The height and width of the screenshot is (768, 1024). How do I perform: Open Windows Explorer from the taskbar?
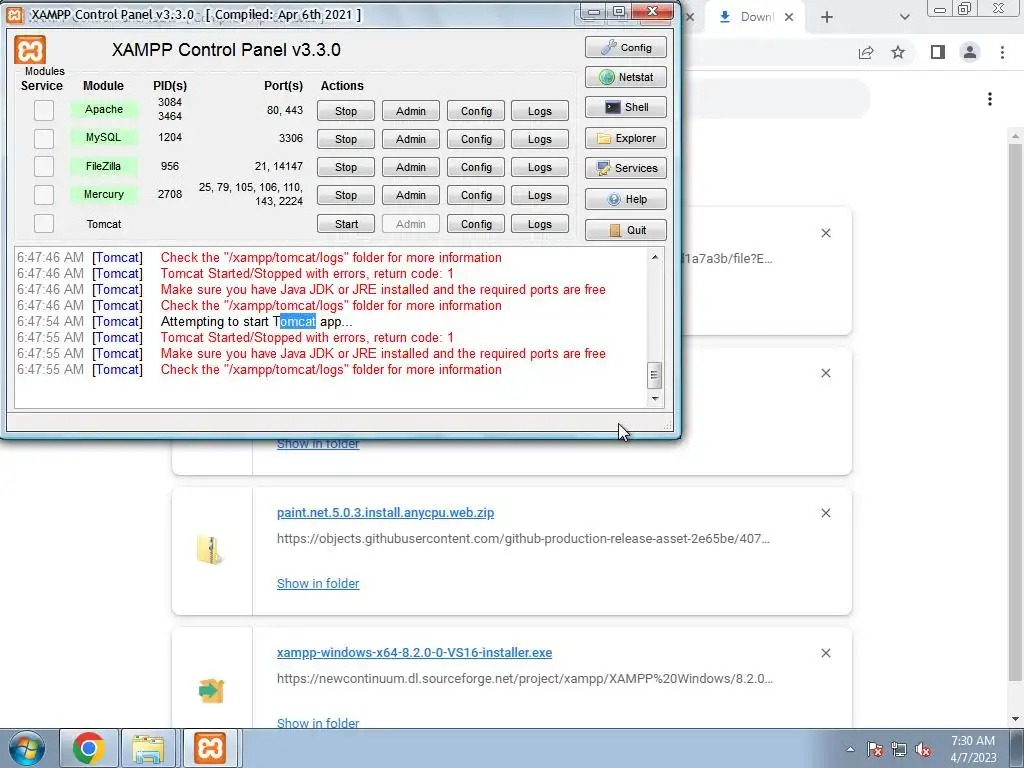point(148,748)
